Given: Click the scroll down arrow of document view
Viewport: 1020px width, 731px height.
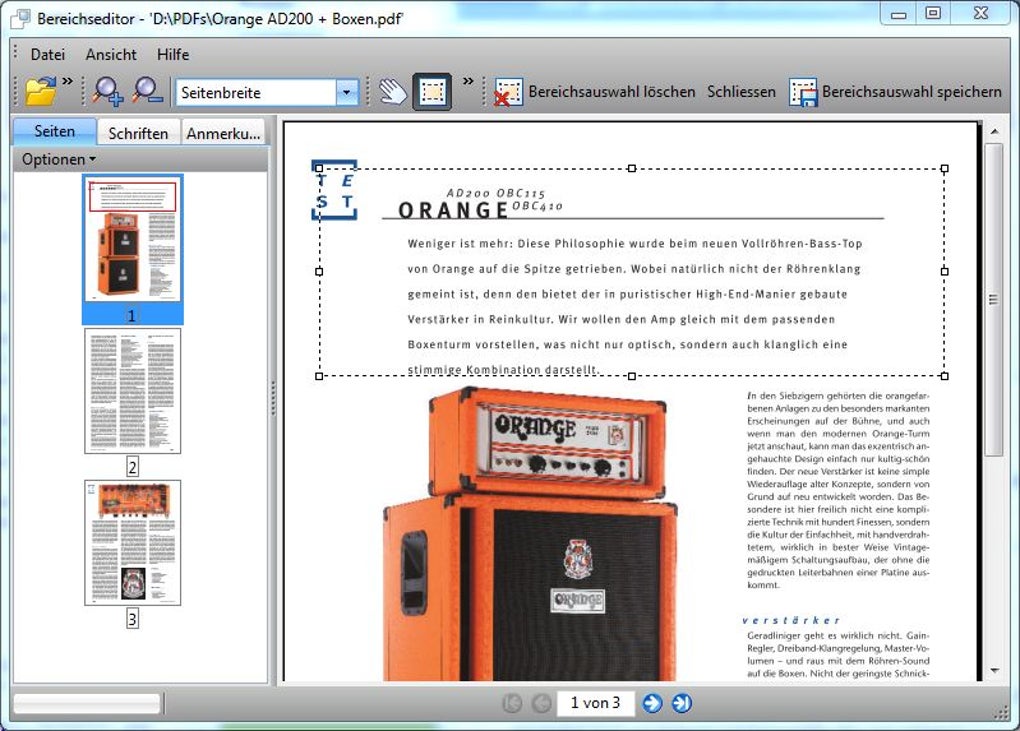Looking at the screenshot, I should [x=995, y=671].
